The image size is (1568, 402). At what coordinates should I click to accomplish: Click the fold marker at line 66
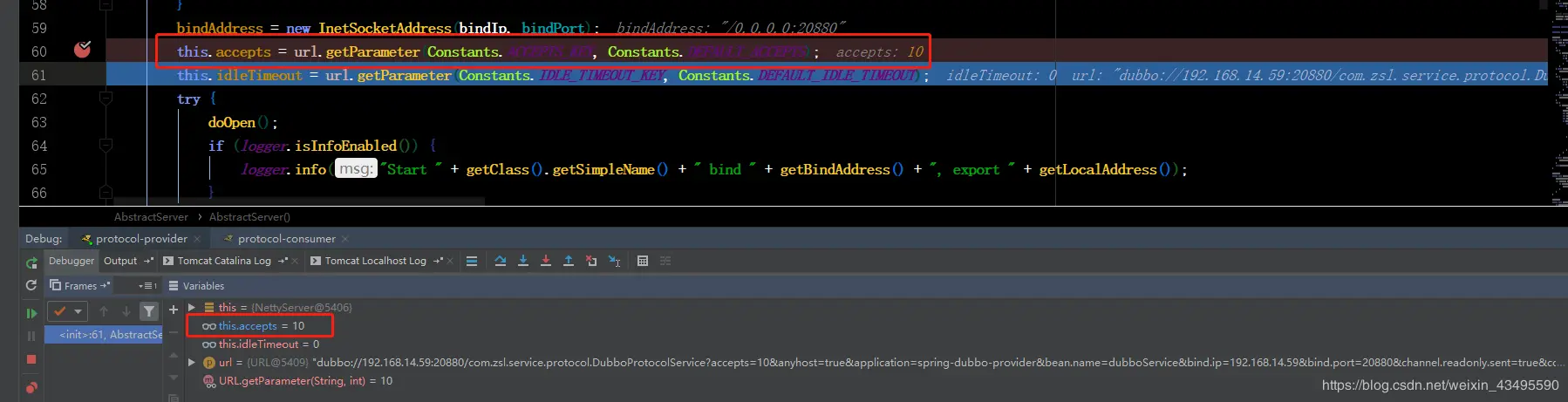(x=106, y=192)
